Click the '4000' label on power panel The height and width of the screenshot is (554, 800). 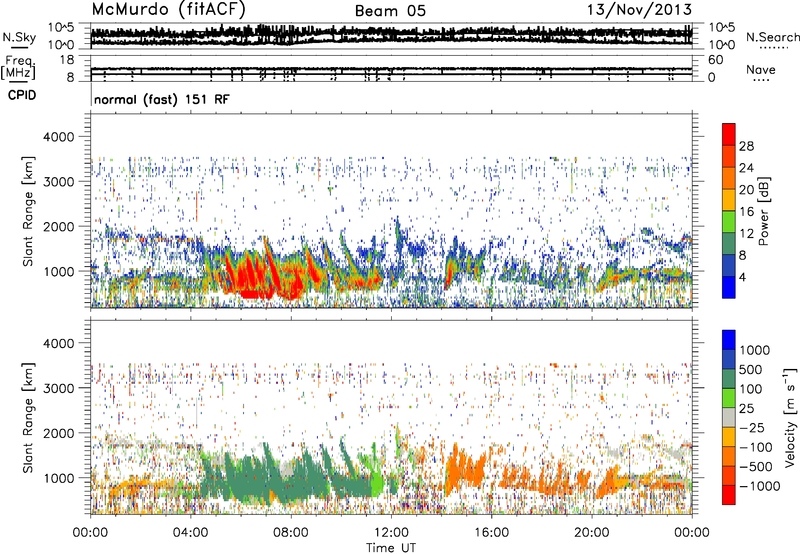58,137
